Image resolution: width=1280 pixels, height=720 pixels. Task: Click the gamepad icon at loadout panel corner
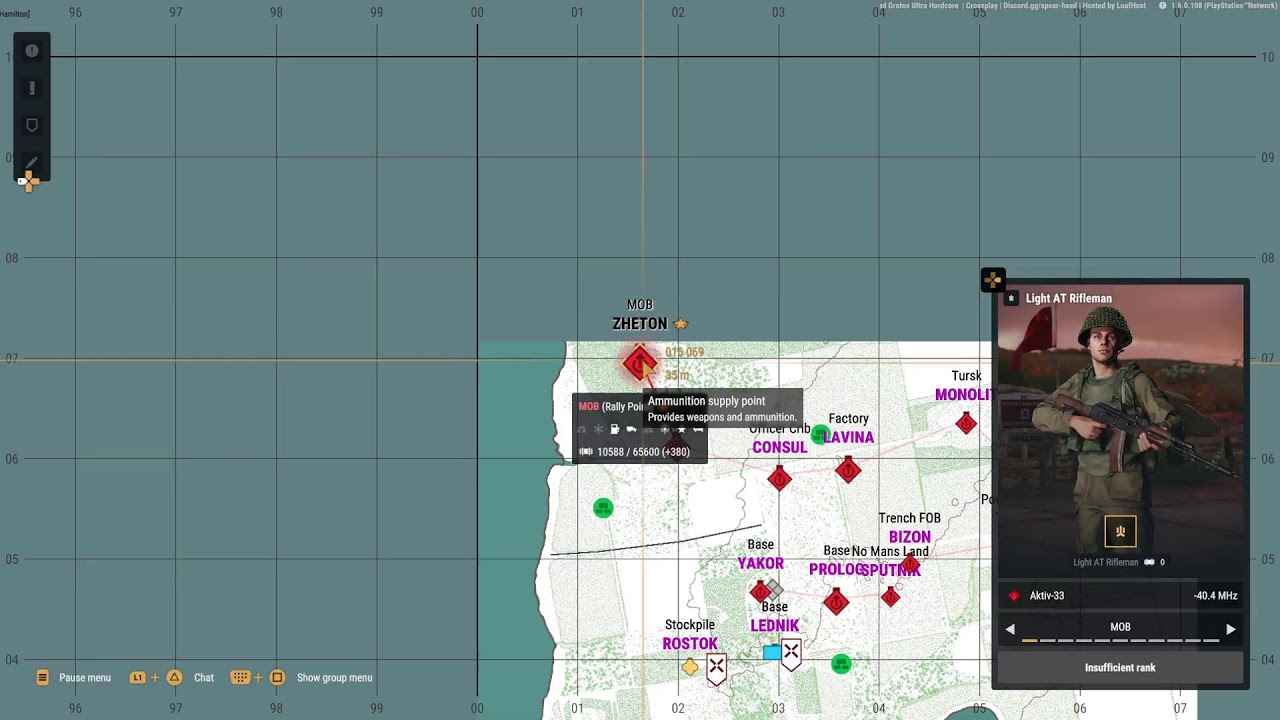tap(992, 281)
